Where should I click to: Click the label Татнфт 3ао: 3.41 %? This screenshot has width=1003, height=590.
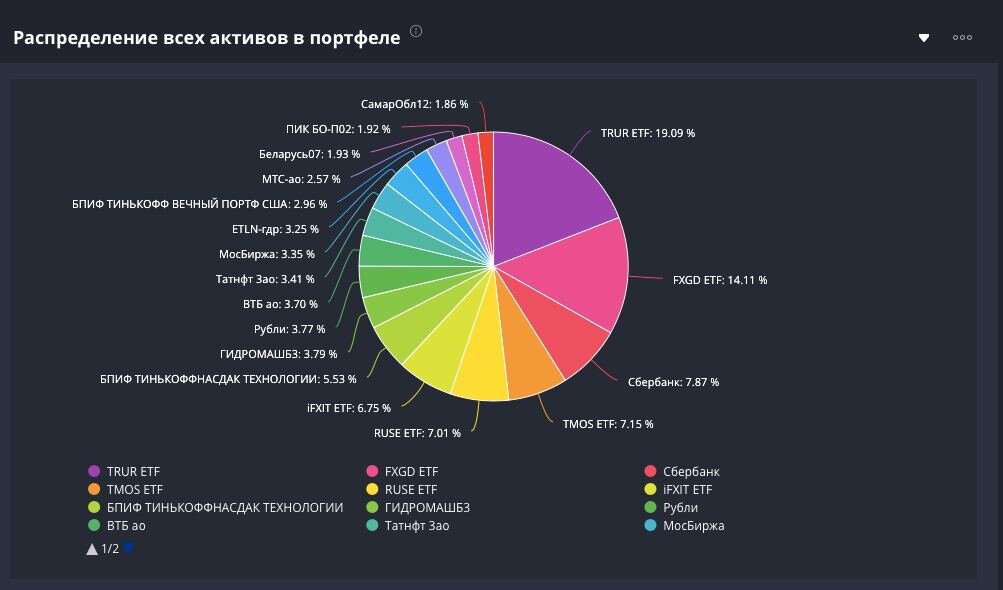pos(265,279)
